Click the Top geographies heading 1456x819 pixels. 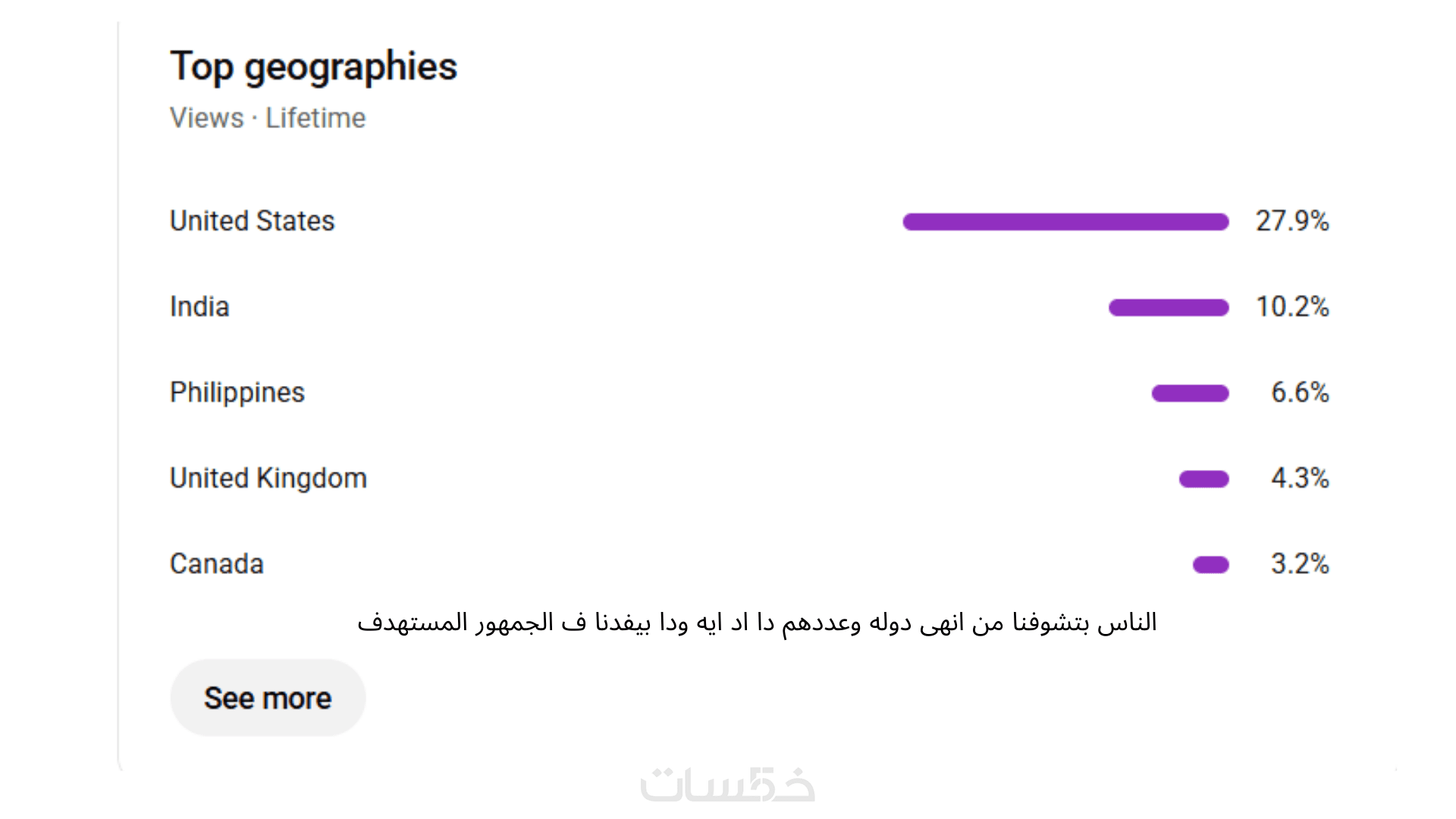click(x=313, y=67)
